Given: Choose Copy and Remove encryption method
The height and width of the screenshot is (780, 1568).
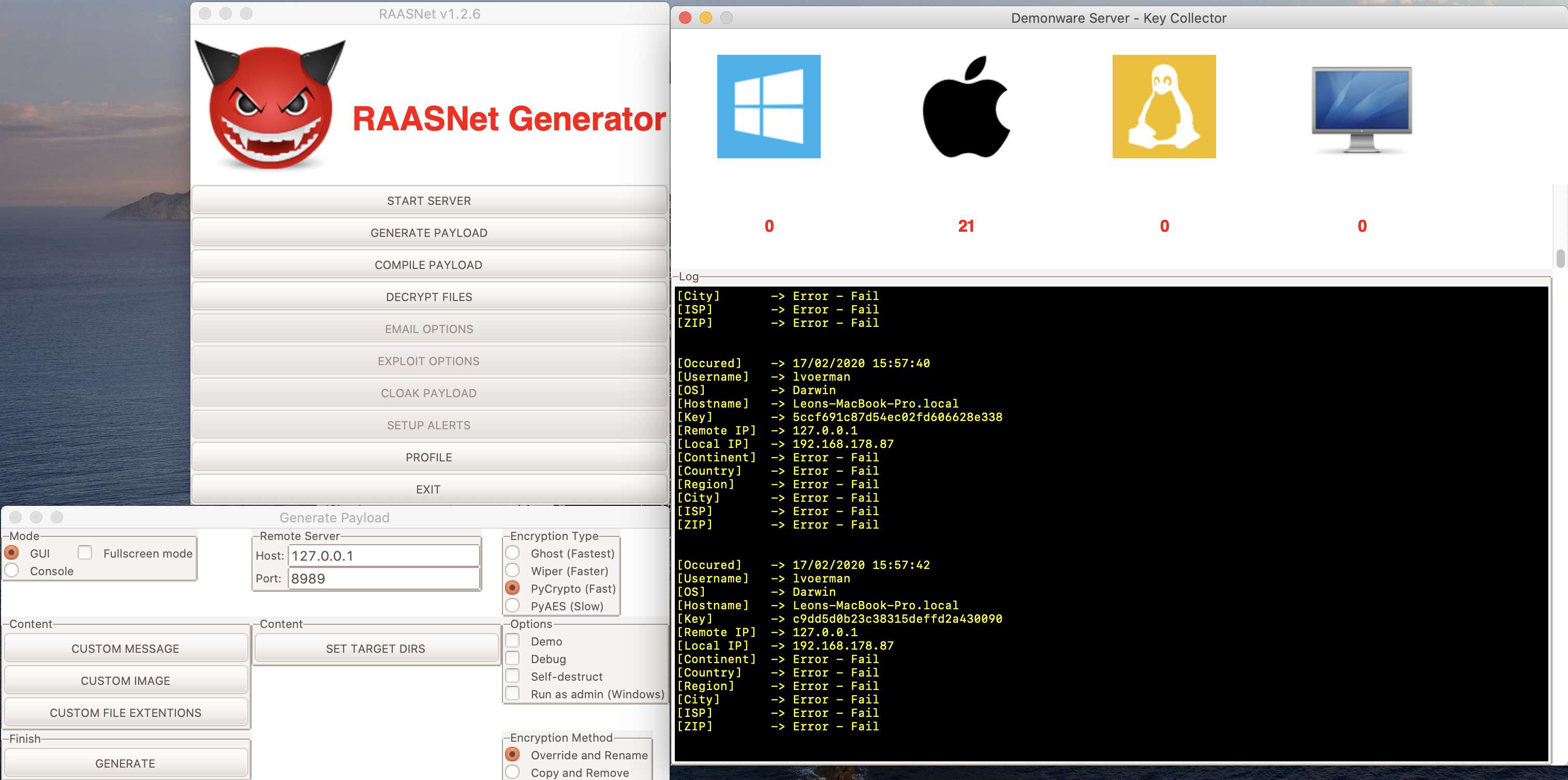Looking at the screenshot, I should point(512,772).
